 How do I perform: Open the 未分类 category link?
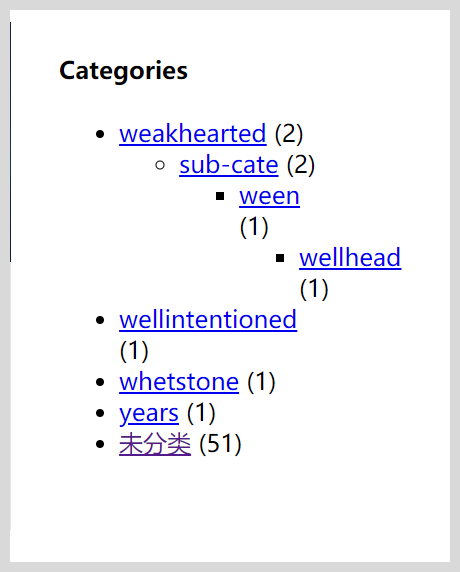pos(155,444)
